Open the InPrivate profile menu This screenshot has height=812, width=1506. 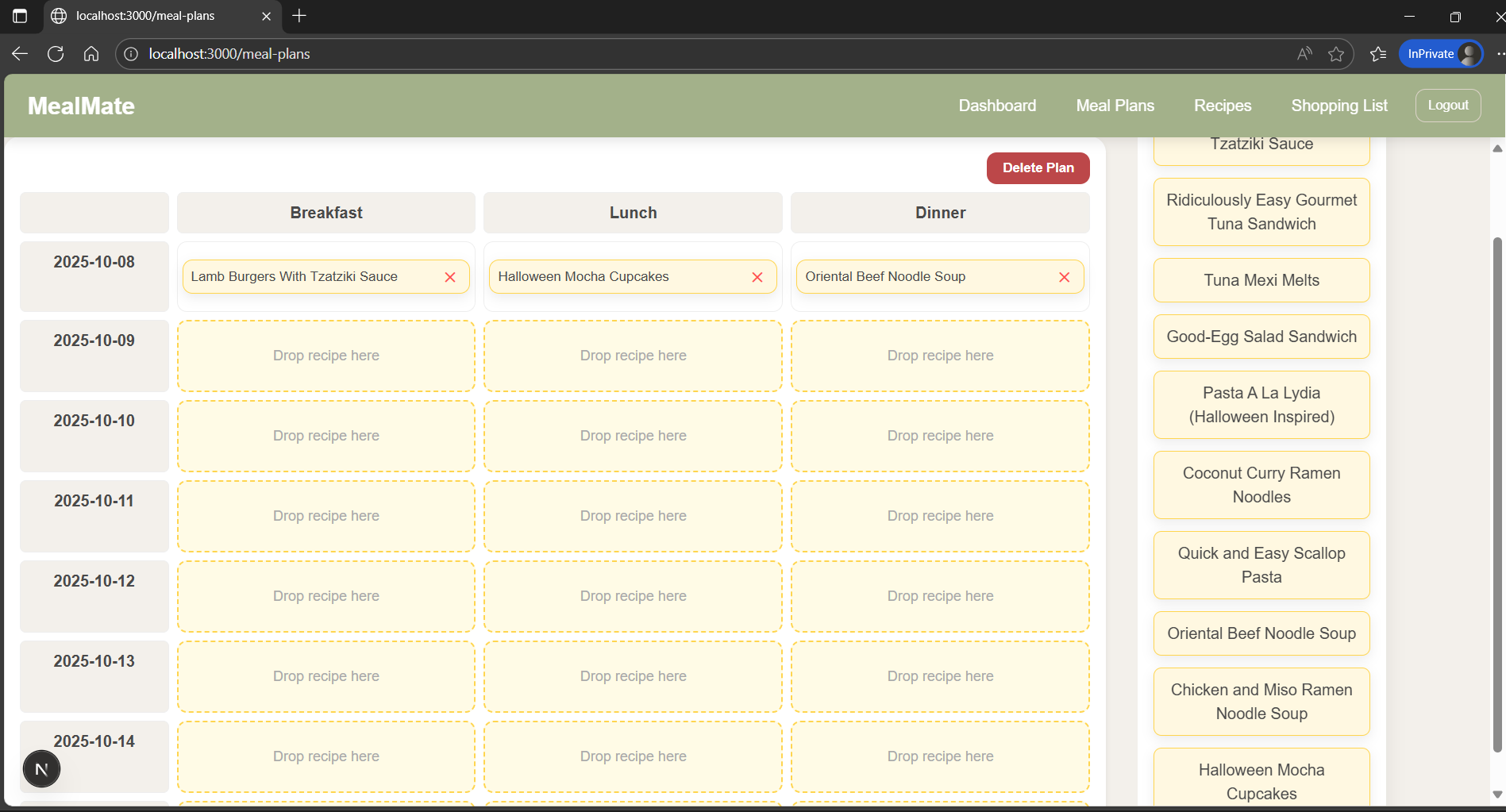point(1441,53)
